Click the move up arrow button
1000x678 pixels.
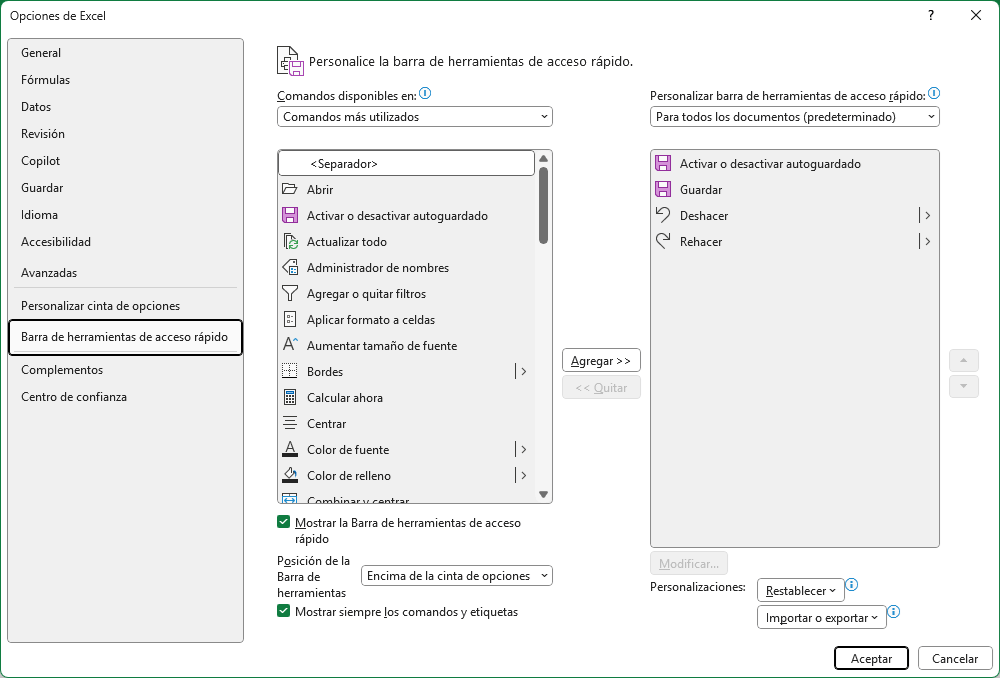(964, 360)
